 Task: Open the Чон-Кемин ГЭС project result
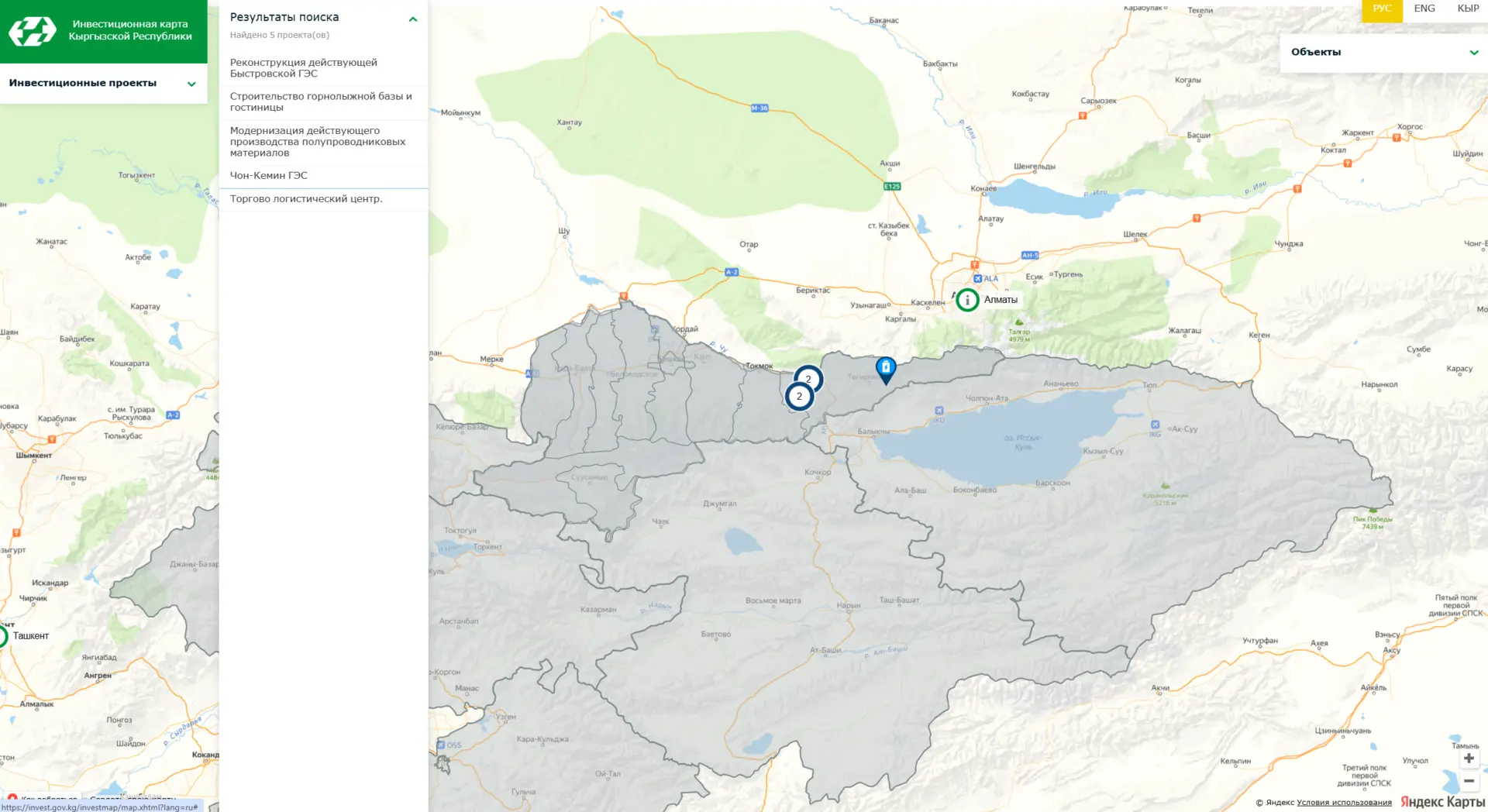click(269, 176)
